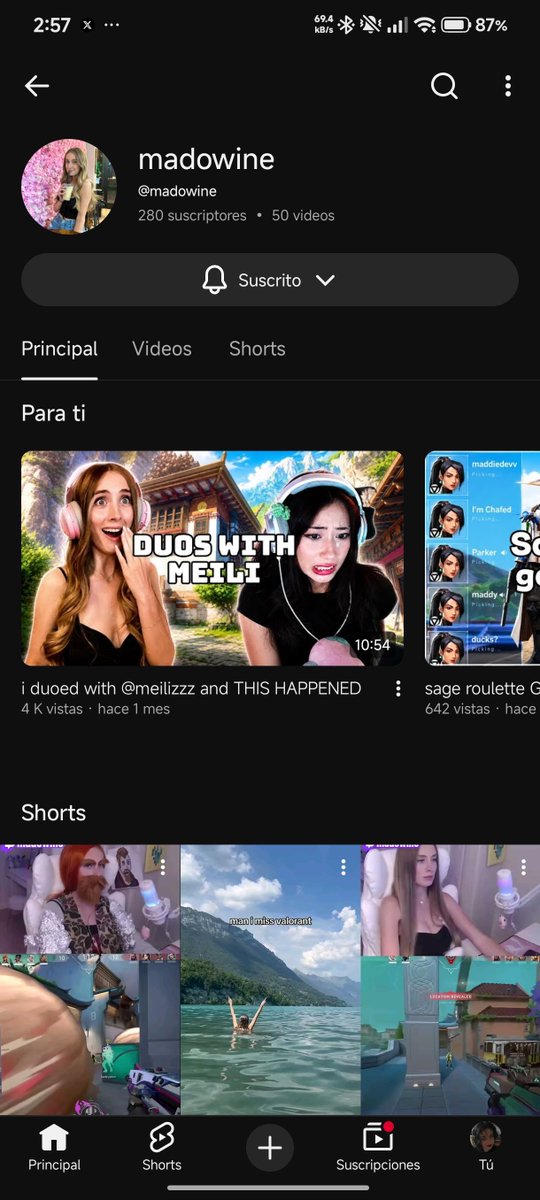Image resolution: width=540 pixels, height=1200 pixels.
Task: Tap the battery icon in status bar
Action: (456, 25)
